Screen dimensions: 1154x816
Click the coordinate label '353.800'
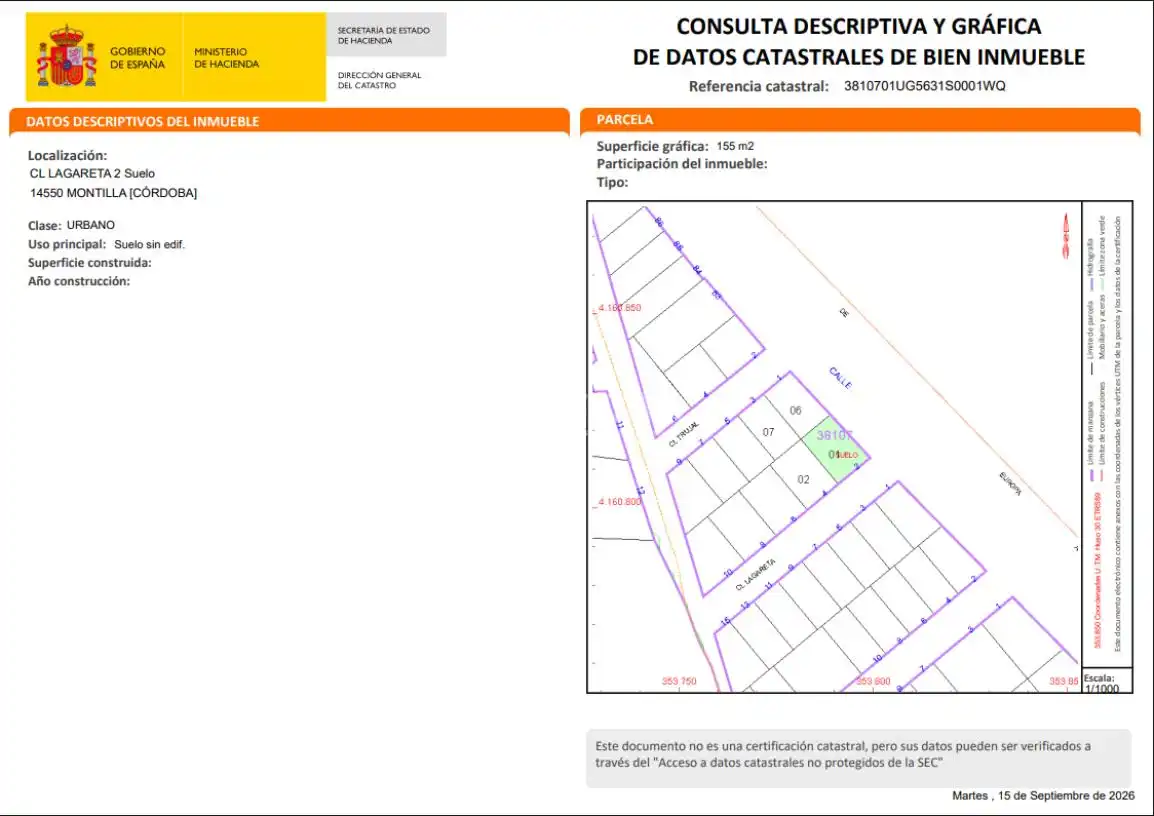pyautogui.click(x=873, y=681)
